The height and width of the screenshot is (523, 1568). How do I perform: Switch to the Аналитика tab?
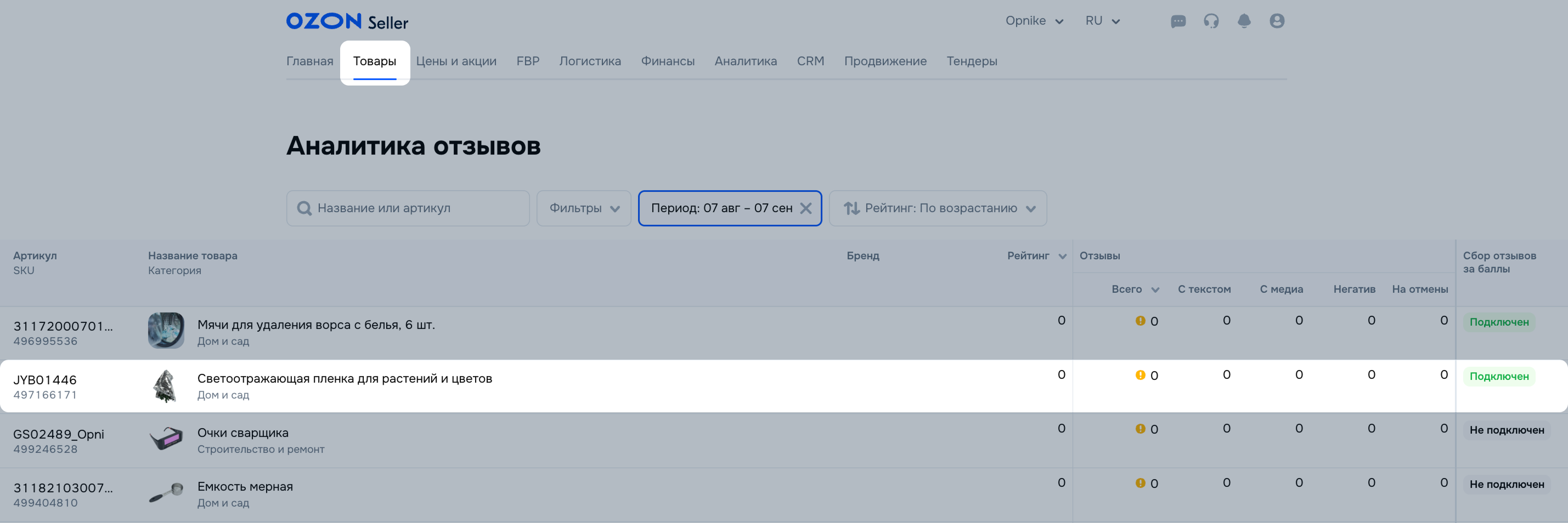(745, 61)
